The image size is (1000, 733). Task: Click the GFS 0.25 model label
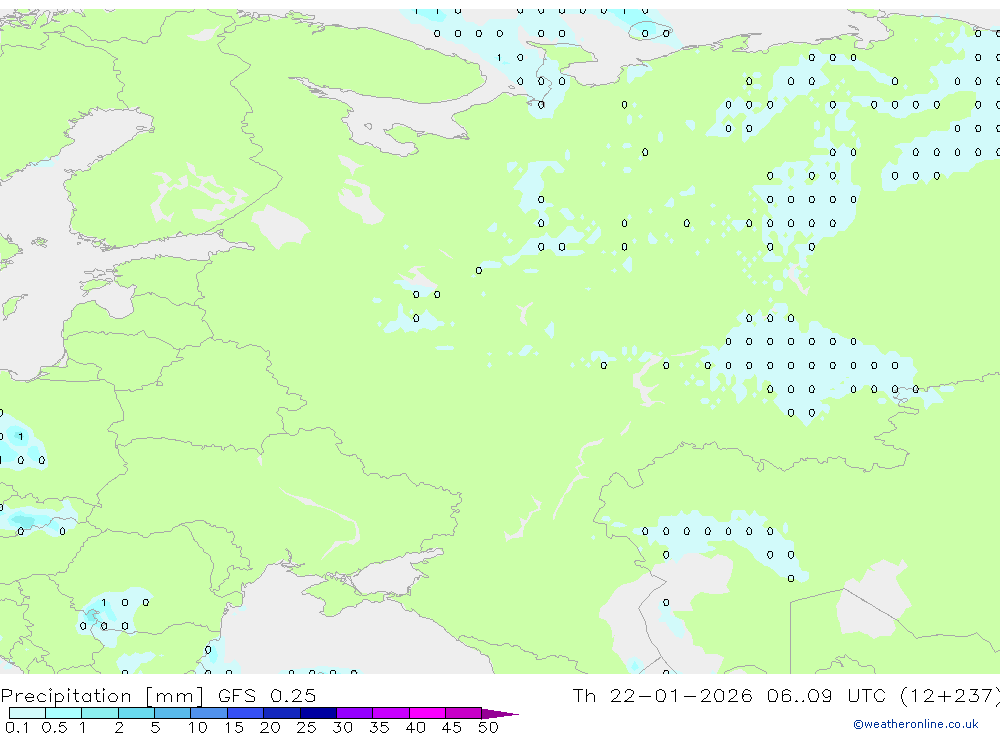[x=267, y=696]
